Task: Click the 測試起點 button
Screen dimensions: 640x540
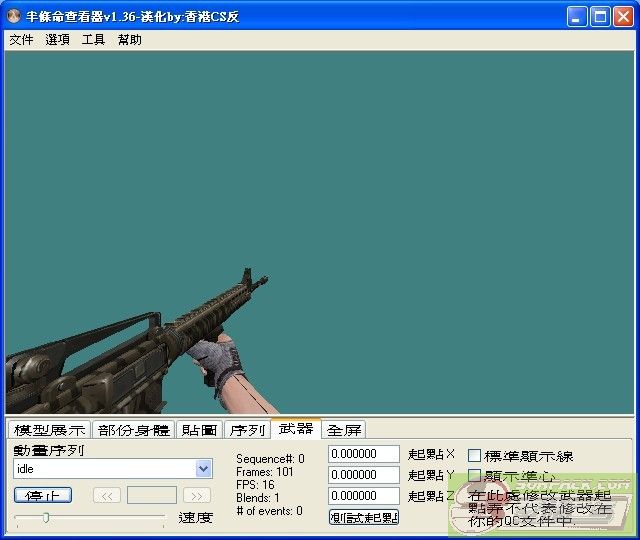Action: pyautogui.click(x=364, y=517)
